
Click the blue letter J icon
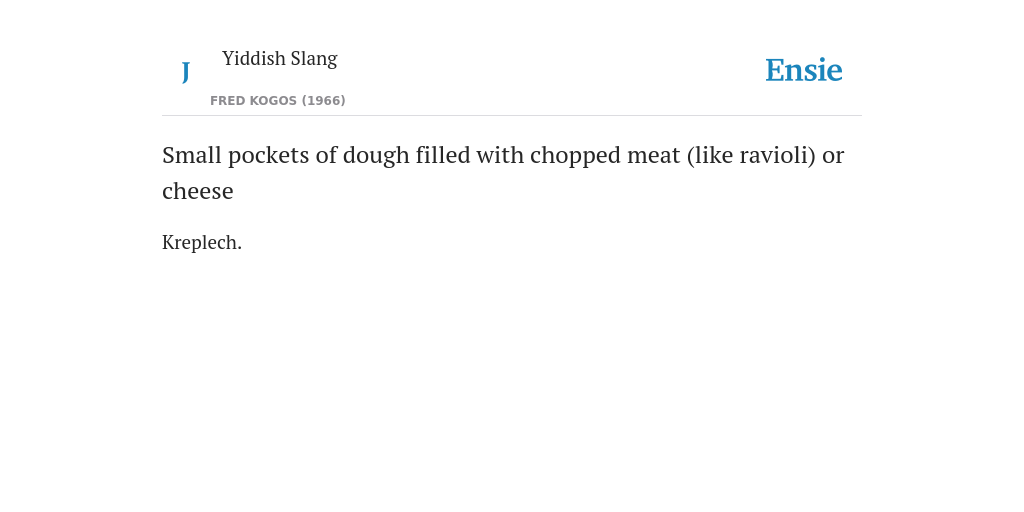tap(186, 72)
